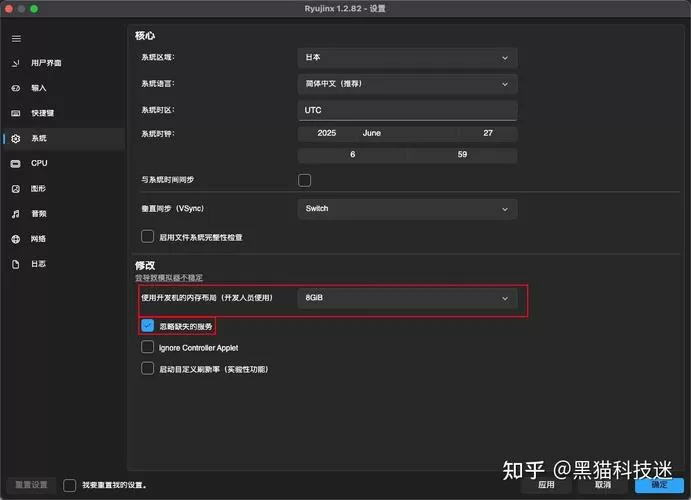Screen dimensions: 691x500
Task: Open the 输入 settings page
Action: pyautogui.click(x=64, y=88)
